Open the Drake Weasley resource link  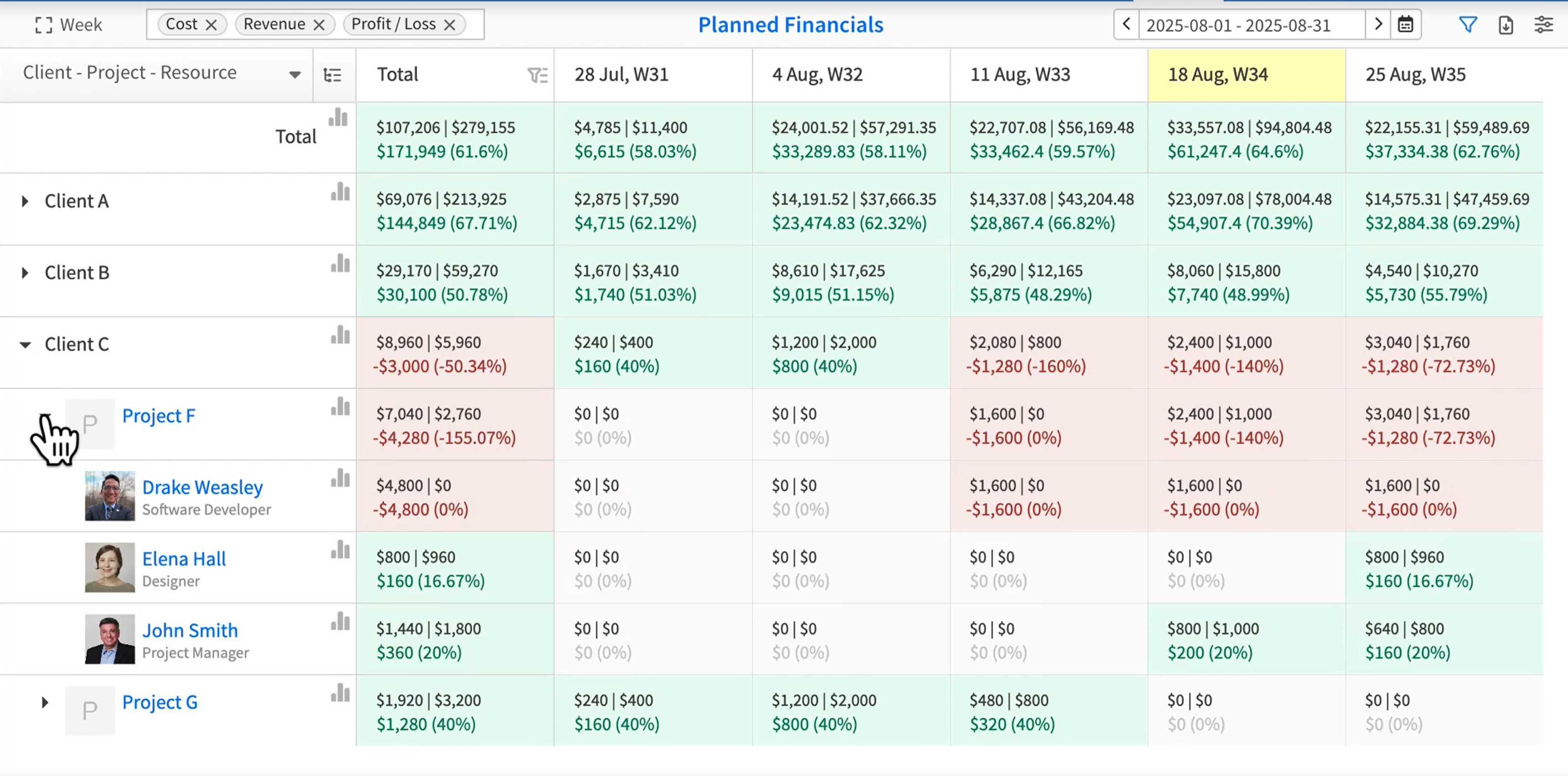pos(202,487)
